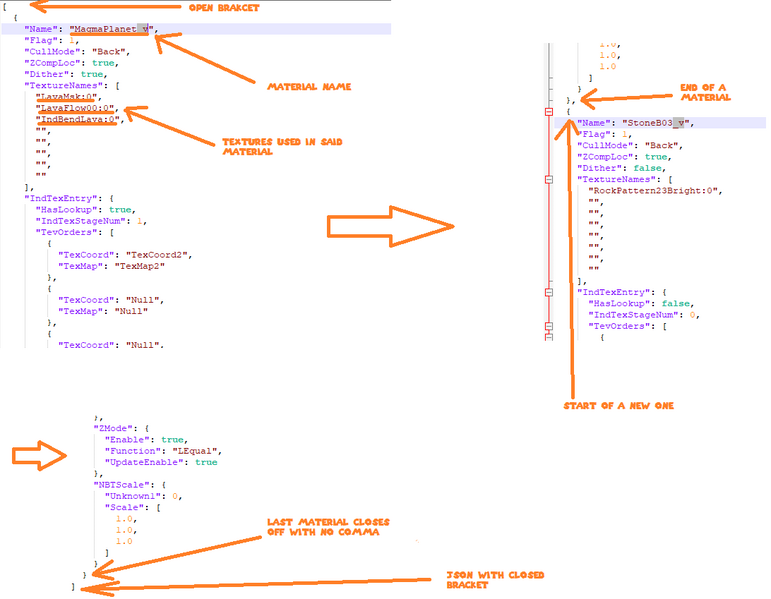771x599 pixels.
Task: Click the "Dither": false line
Action: [622, 168]
